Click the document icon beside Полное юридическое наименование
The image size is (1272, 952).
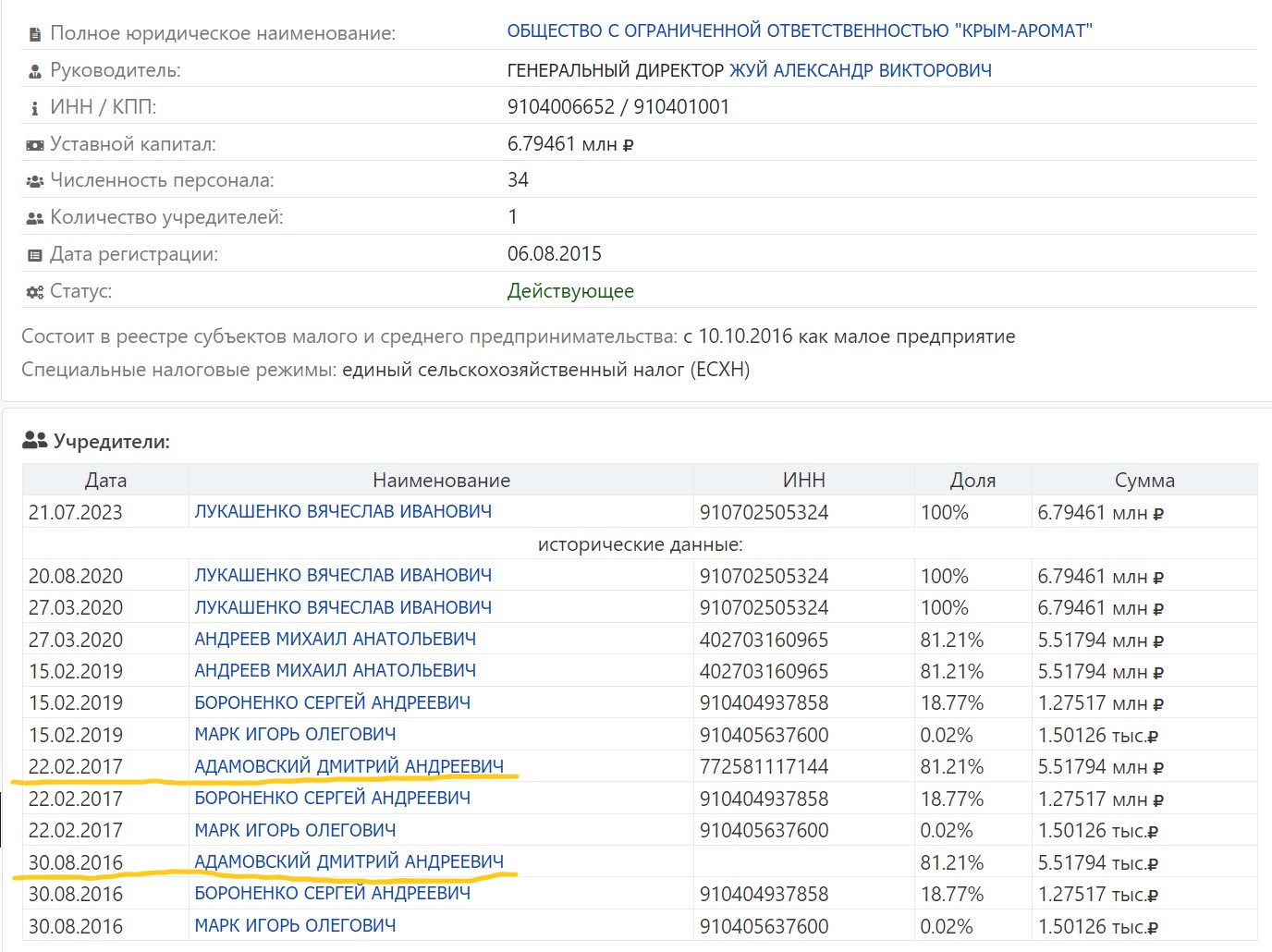coord(35,35)
